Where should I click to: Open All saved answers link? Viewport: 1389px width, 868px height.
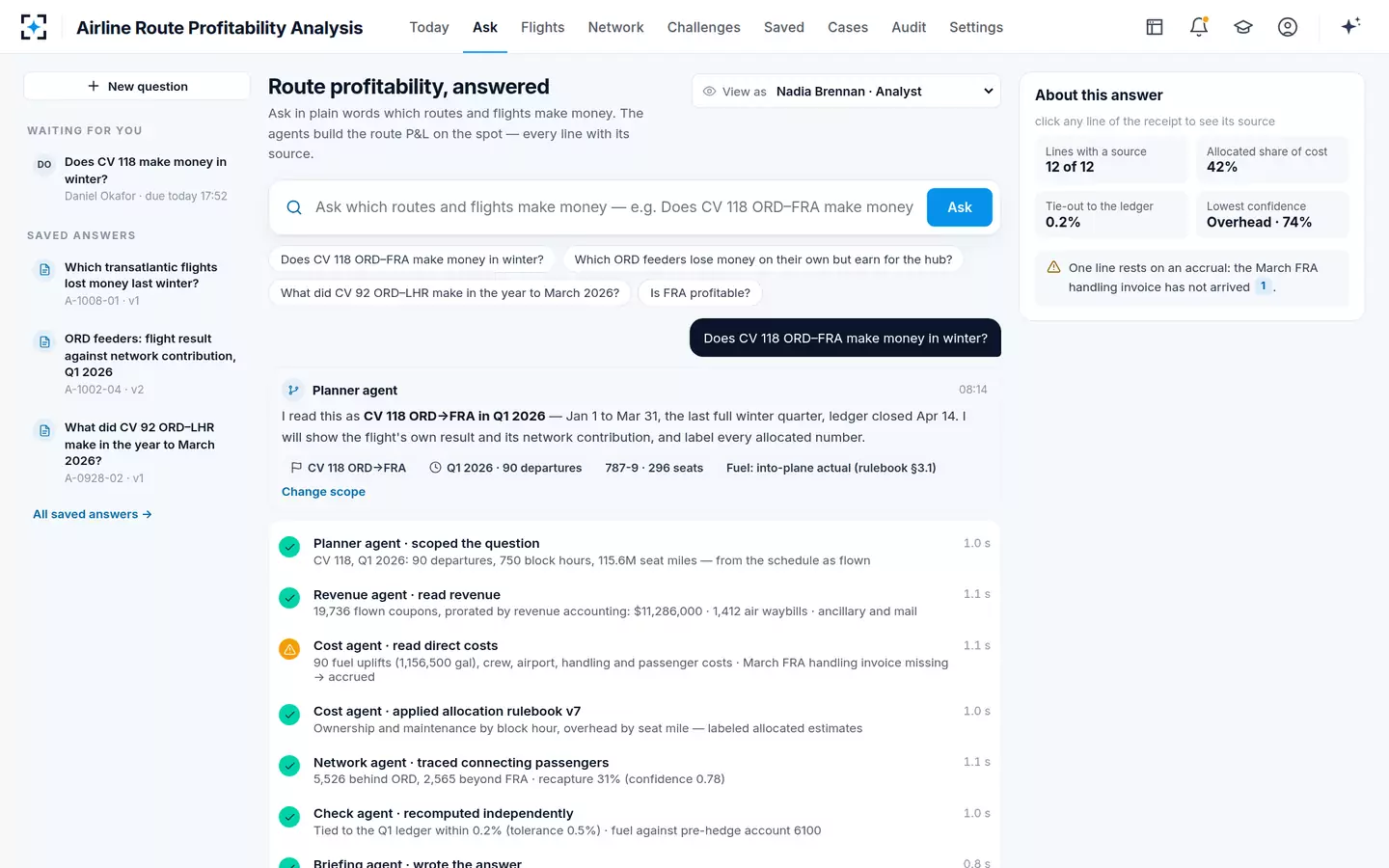(93, 514)
